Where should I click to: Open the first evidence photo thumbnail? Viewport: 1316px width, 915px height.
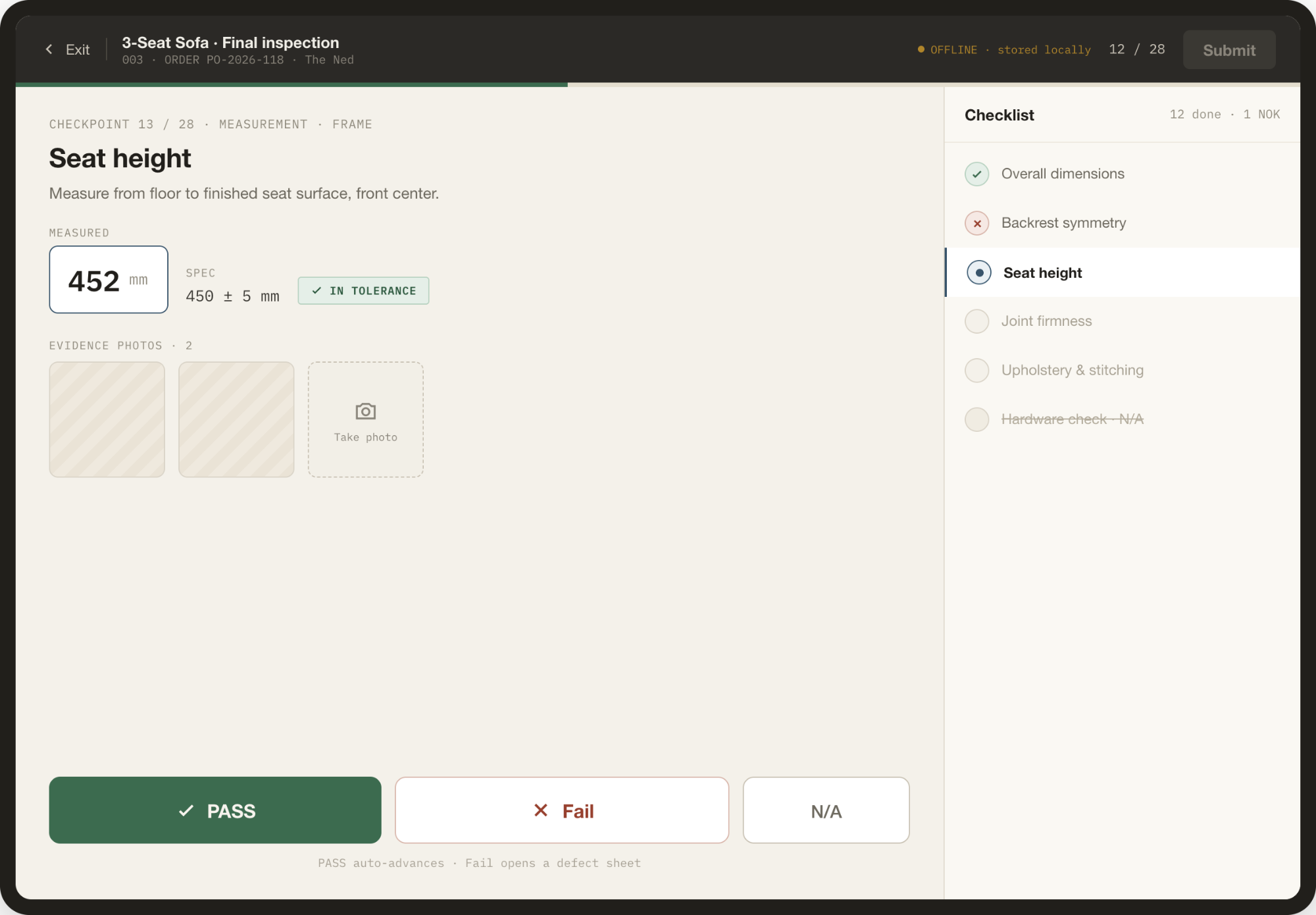coord(107,419)
